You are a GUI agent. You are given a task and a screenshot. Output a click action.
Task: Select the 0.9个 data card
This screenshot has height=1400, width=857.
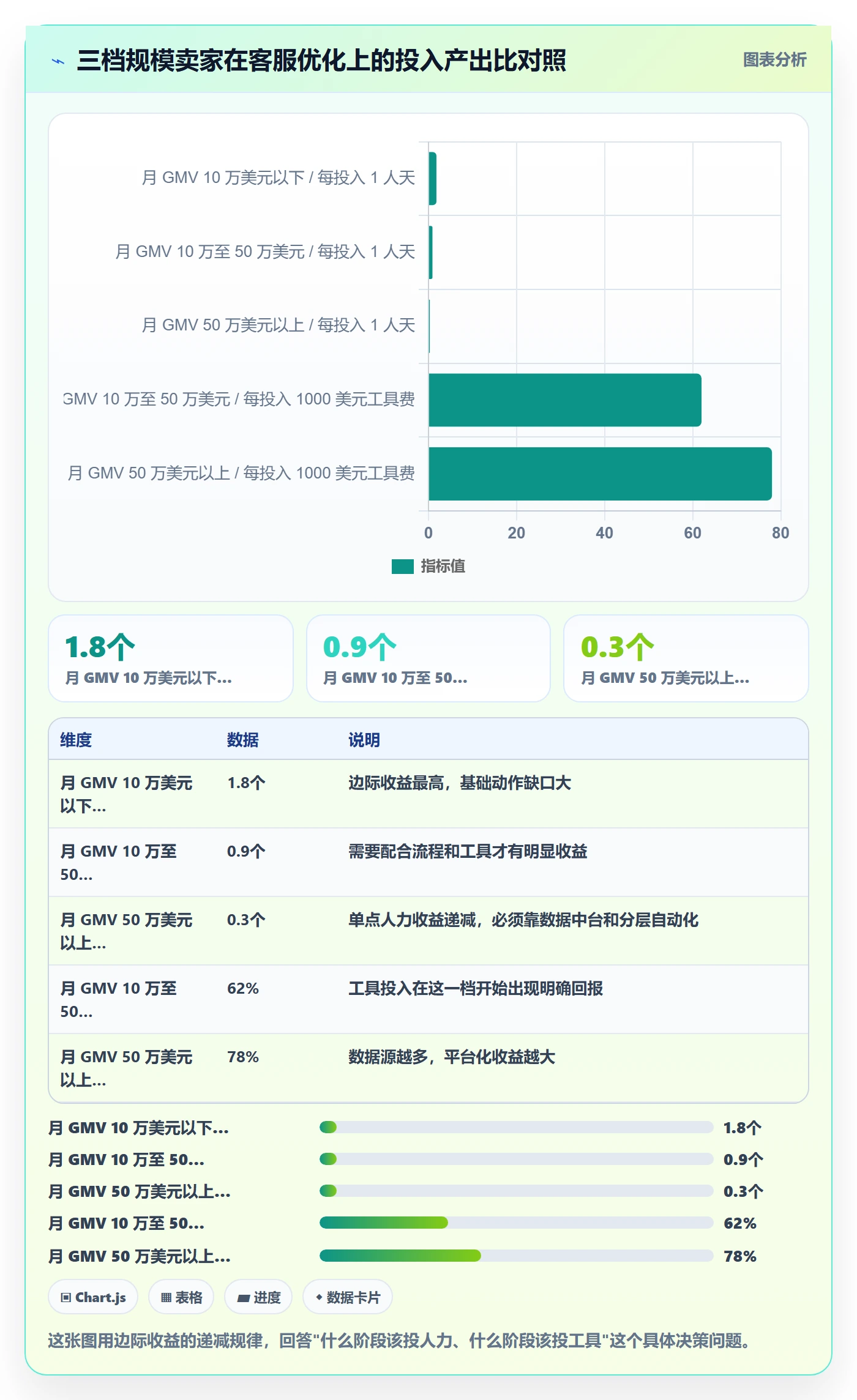428,658
